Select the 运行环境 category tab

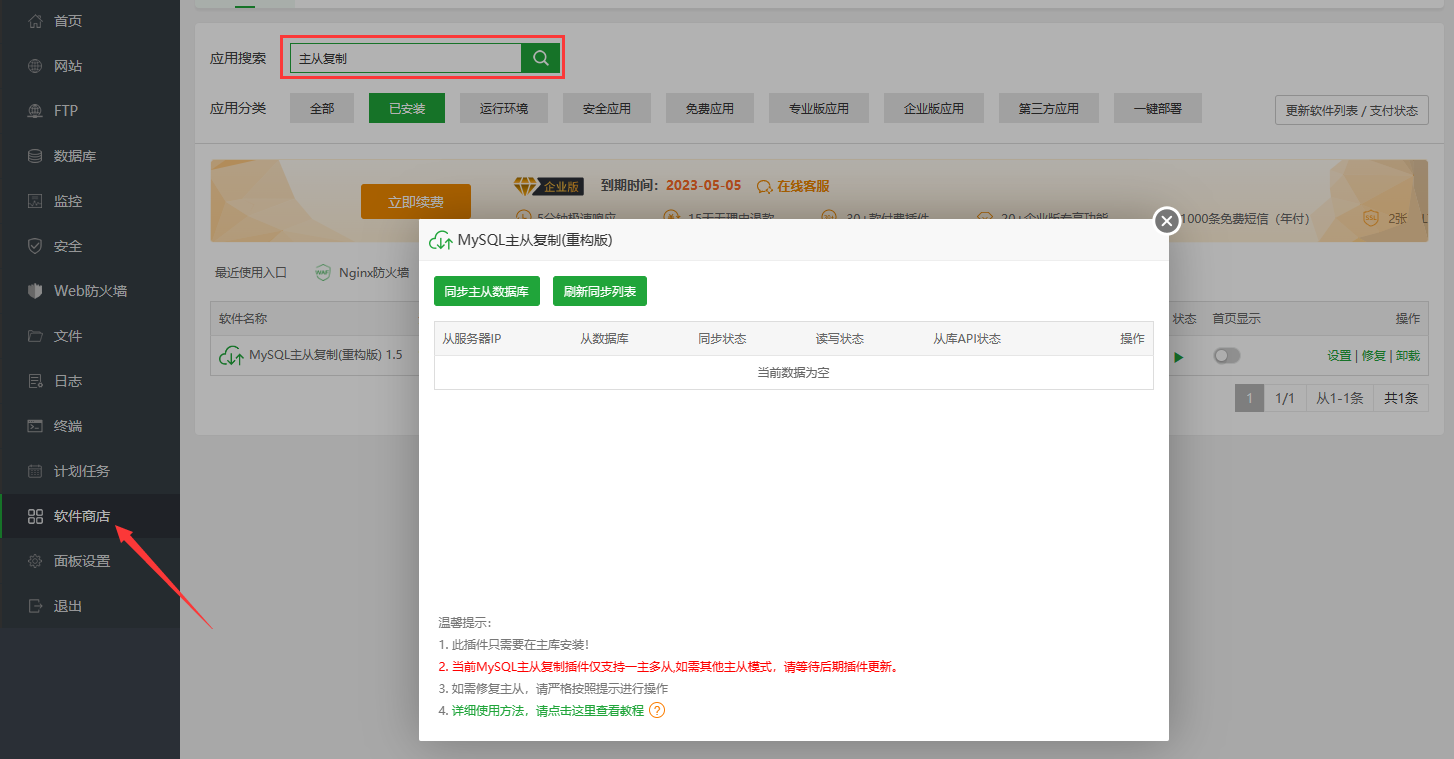504,108
